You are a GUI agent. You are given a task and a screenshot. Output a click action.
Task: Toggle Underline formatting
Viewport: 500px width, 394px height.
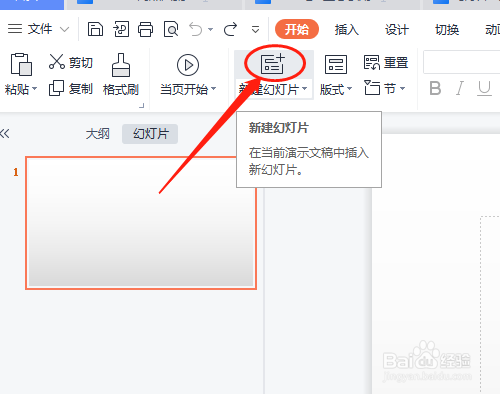(484, 88)
